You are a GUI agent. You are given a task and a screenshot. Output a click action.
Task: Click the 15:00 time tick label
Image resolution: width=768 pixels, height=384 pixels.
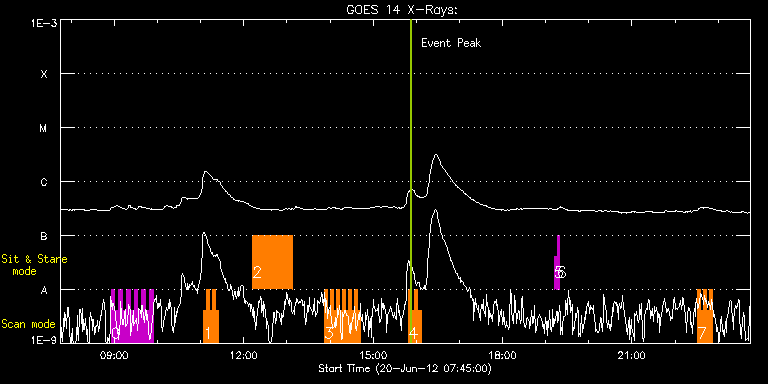[373, 355]
